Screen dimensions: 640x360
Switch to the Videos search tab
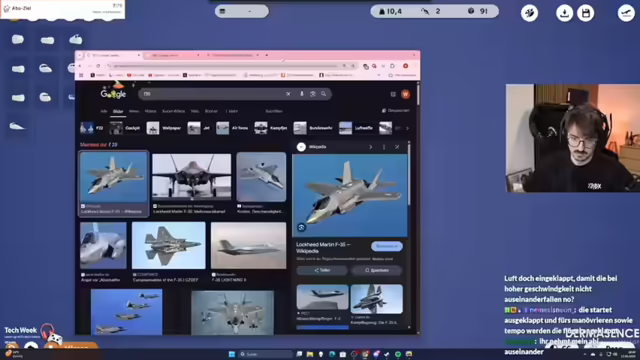tap(150, 111)
